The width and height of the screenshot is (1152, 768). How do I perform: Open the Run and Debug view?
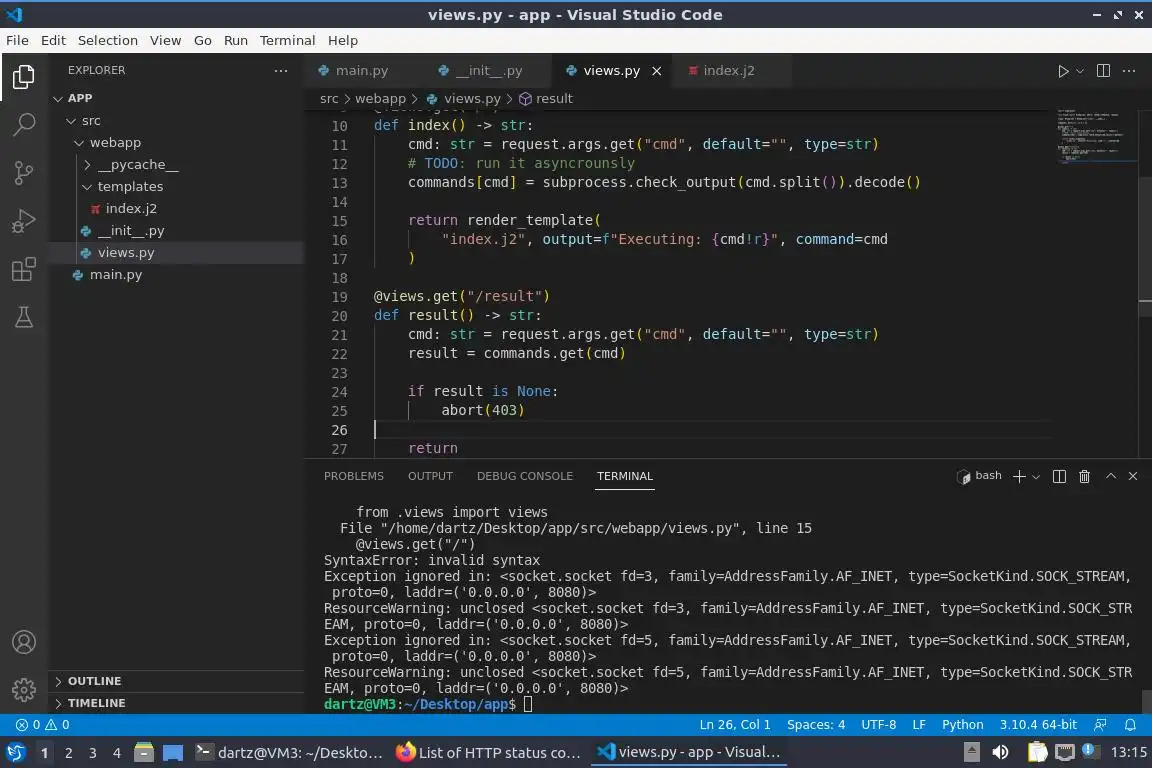tap(24, 221)
